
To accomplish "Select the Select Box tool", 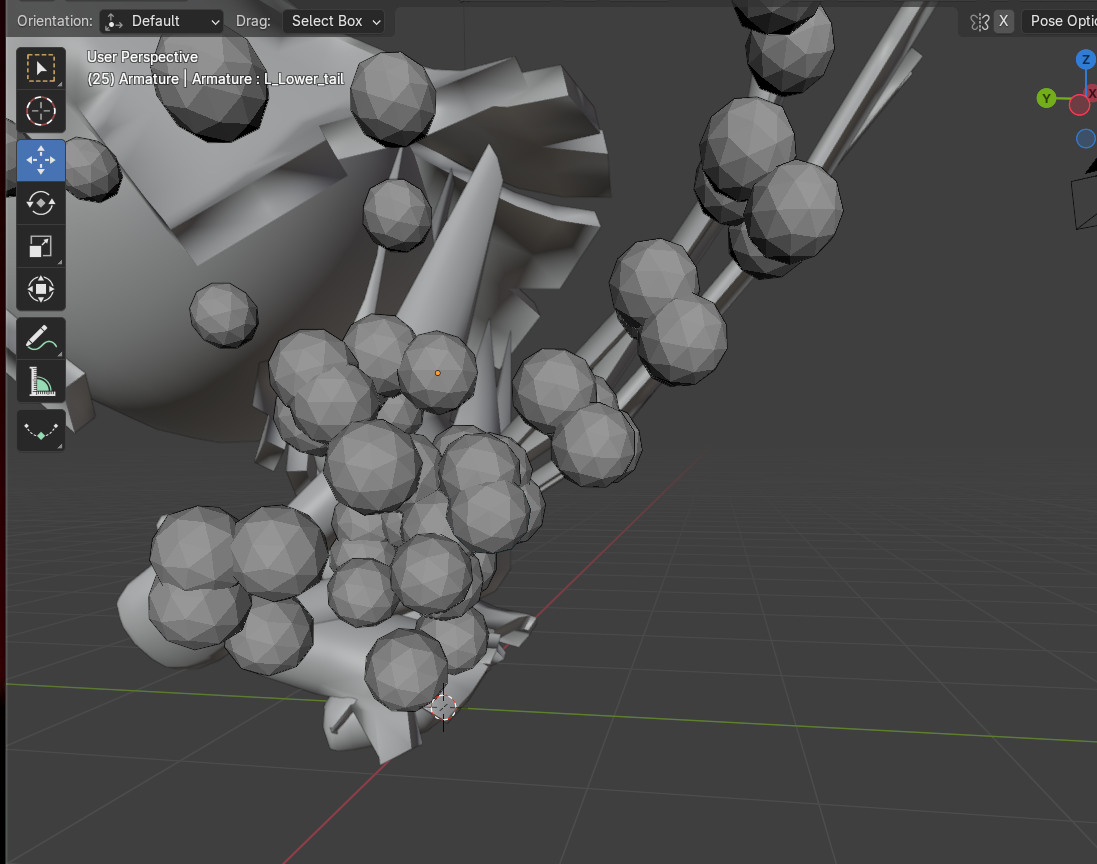I will click(41, 69).
